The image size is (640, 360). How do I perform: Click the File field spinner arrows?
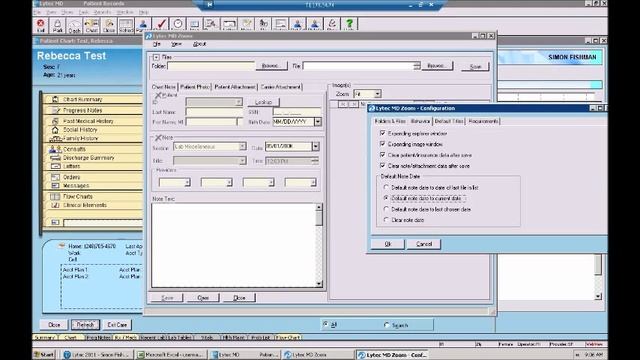point(417,66)
